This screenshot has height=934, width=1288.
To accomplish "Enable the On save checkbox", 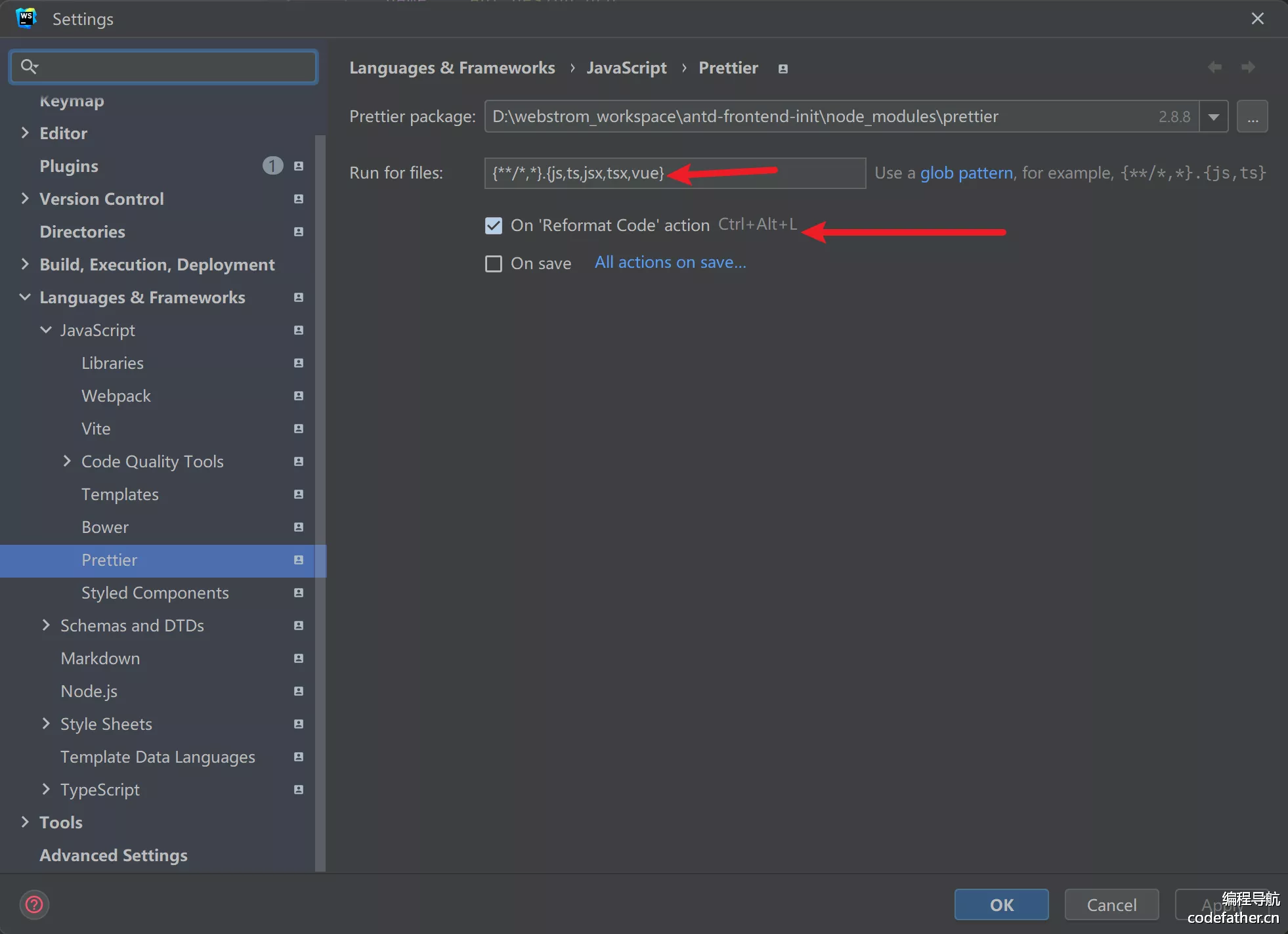I will pyautogui.click(x=494, y=264).
